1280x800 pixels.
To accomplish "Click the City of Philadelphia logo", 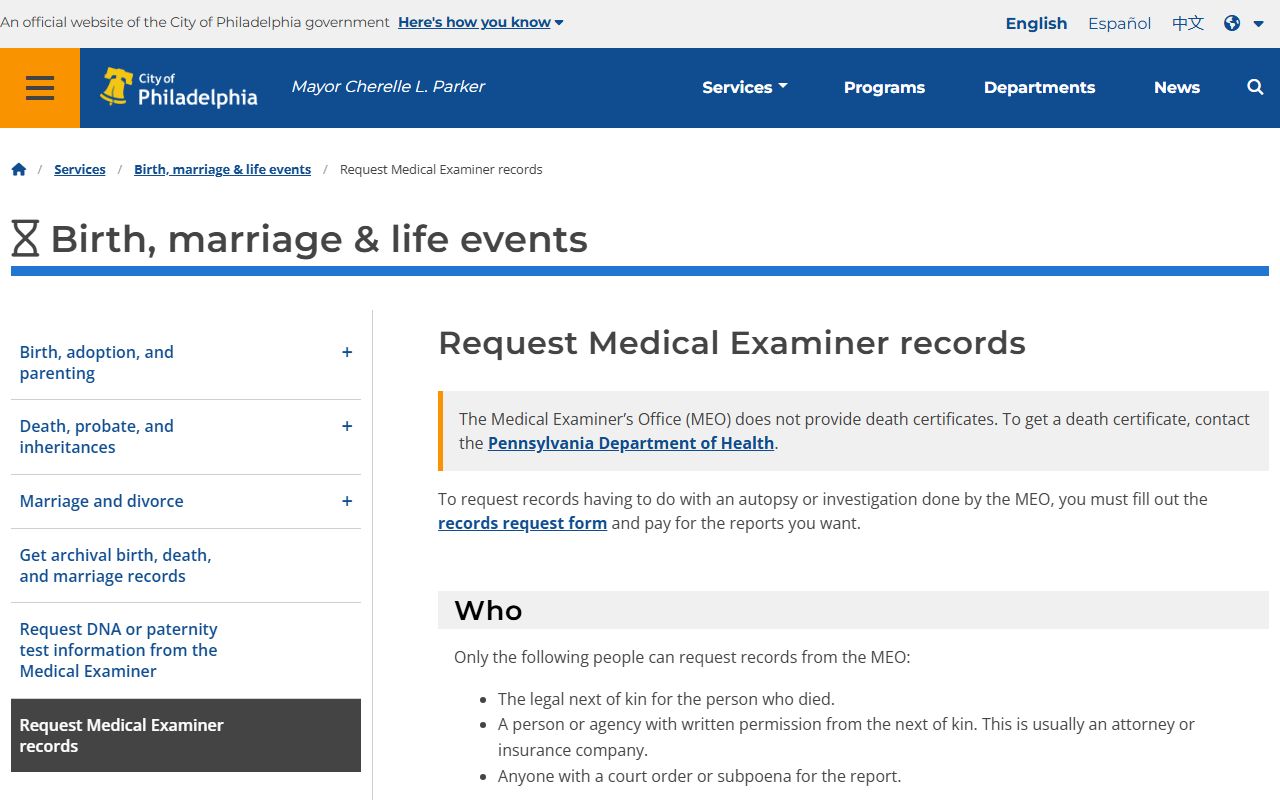I will point(179,88).
